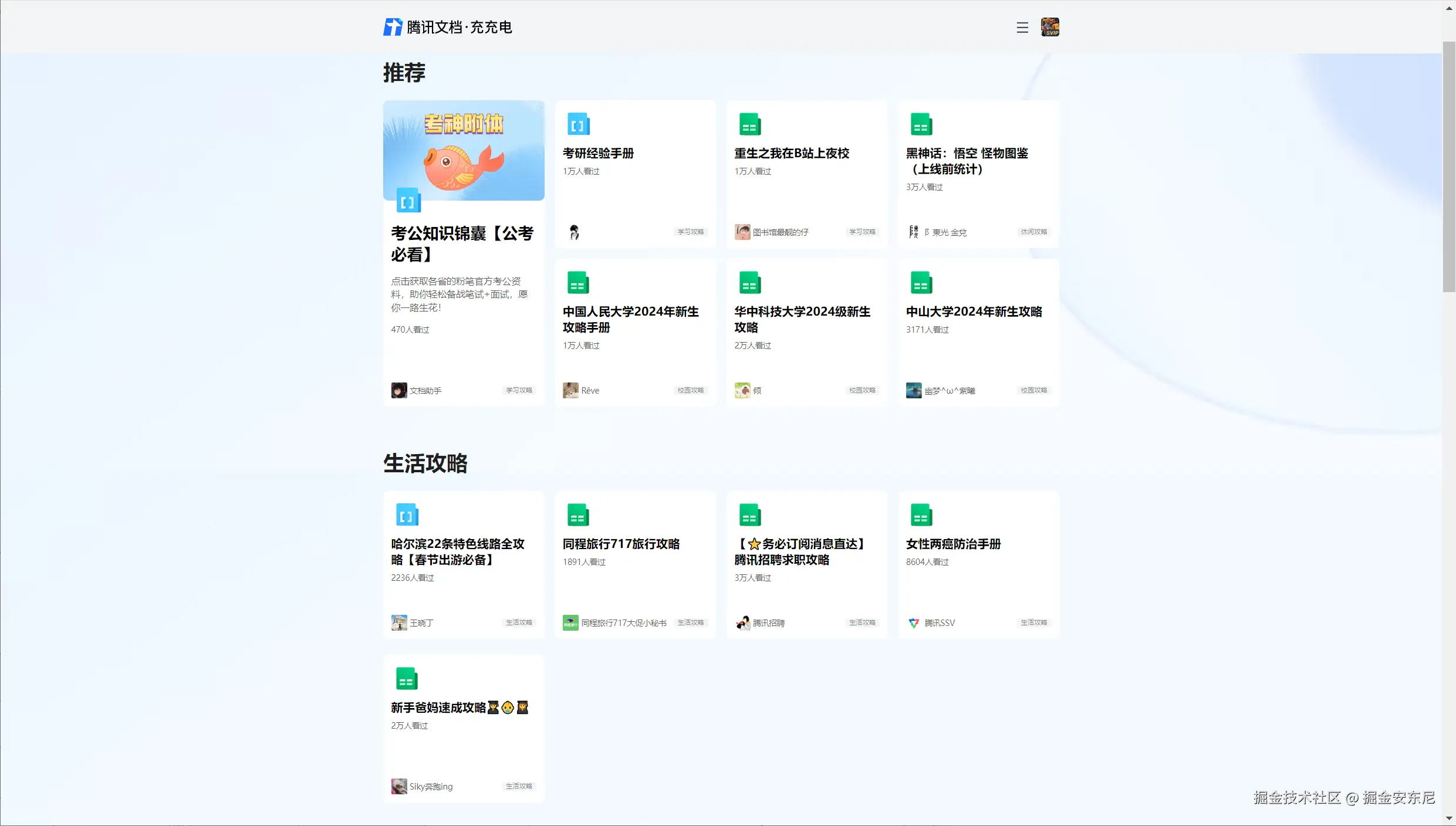Click the sheet icon on 新手爸妈速成攻略 card
The height and width of the screenshot is (826, 1456).
point(406,678)
